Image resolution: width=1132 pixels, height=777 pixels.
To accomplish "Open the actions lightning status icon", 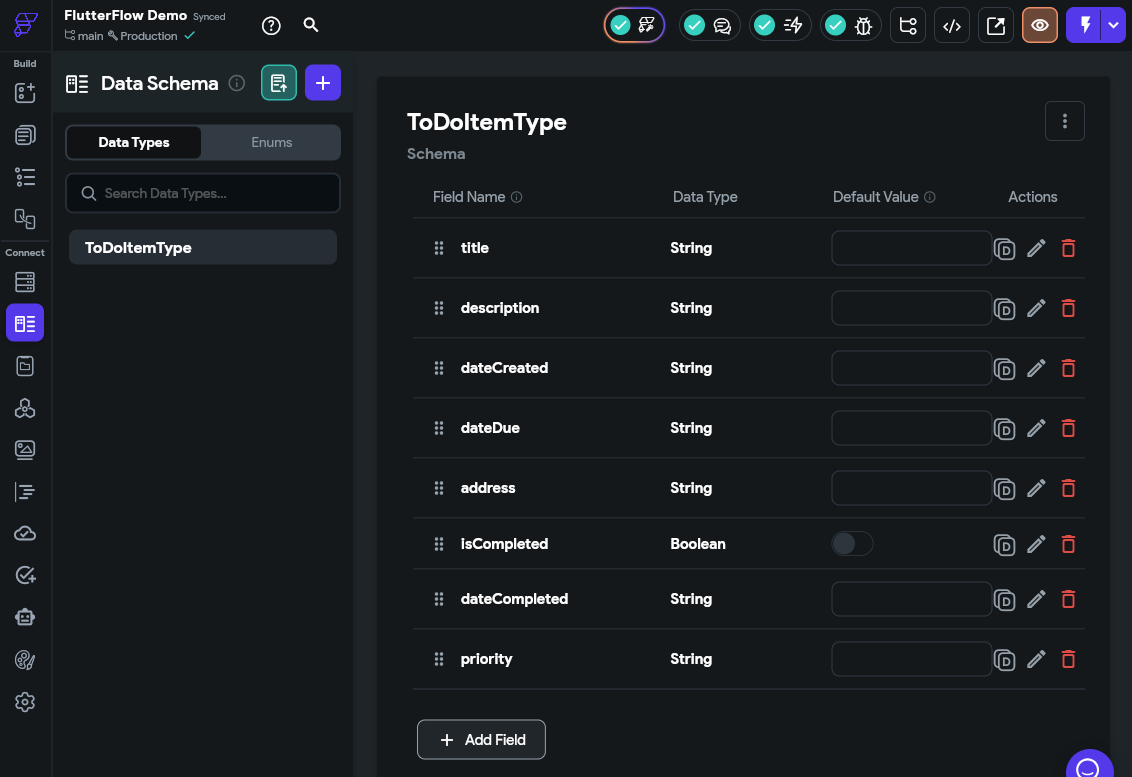I will pos(780,25).
